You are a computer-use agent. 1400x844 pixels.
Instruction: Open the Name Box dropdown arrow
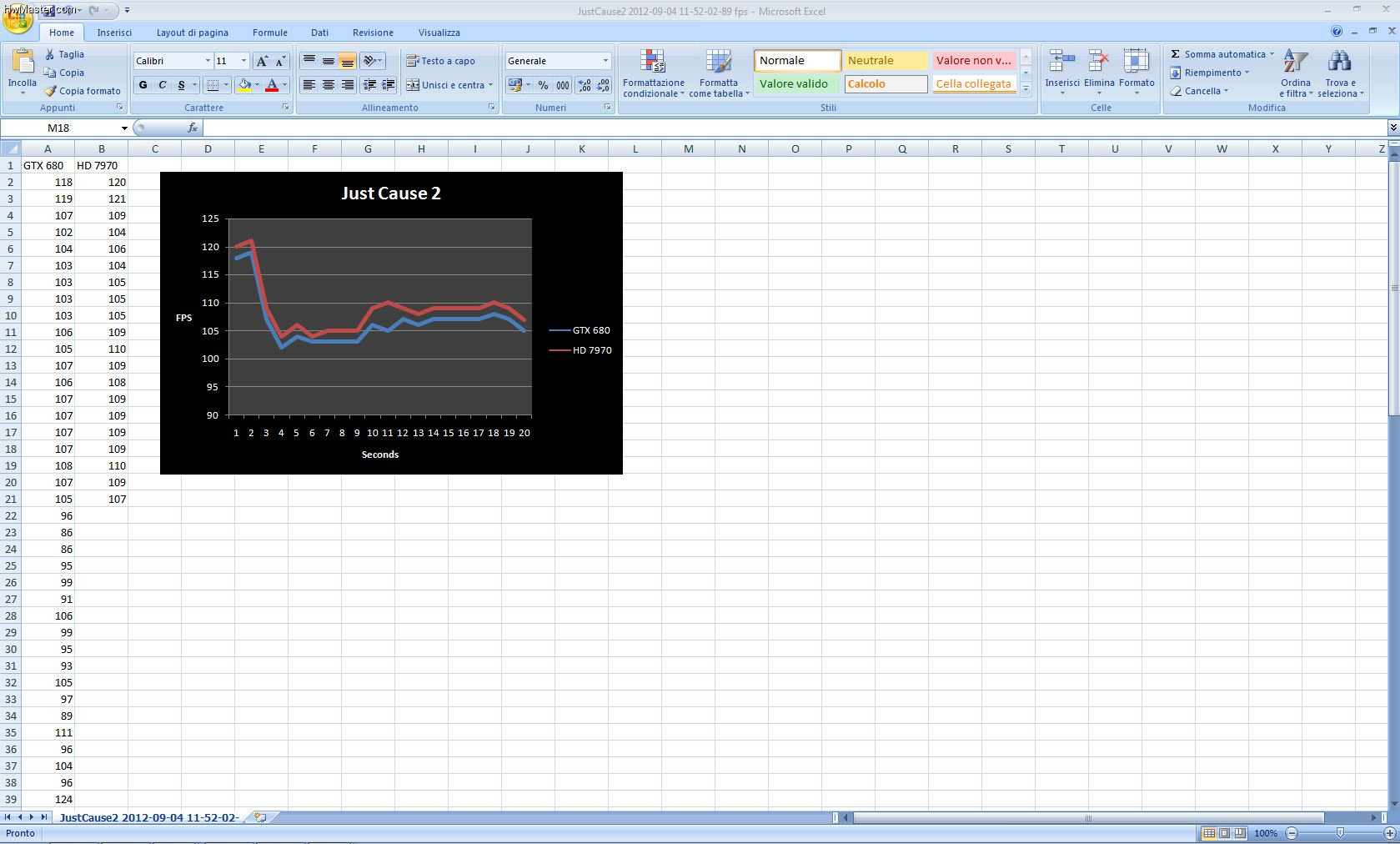point(124,128)
